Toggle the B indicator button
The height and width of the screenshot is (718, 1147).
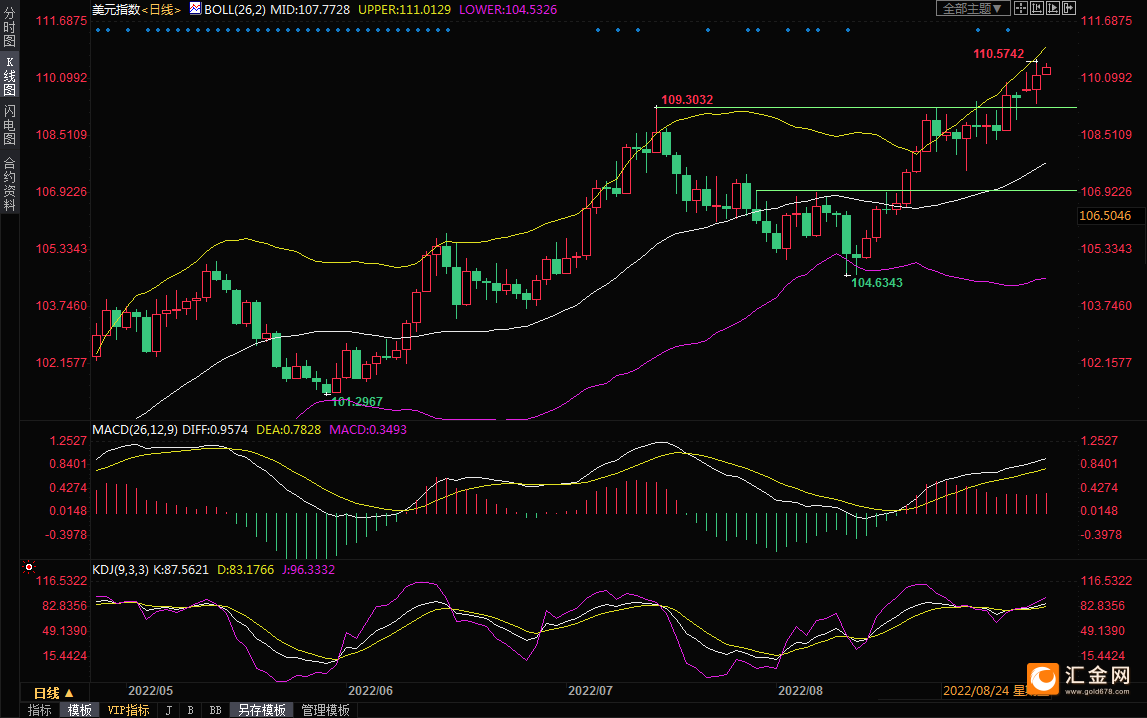pyautogui.click(x=189, y=710)
